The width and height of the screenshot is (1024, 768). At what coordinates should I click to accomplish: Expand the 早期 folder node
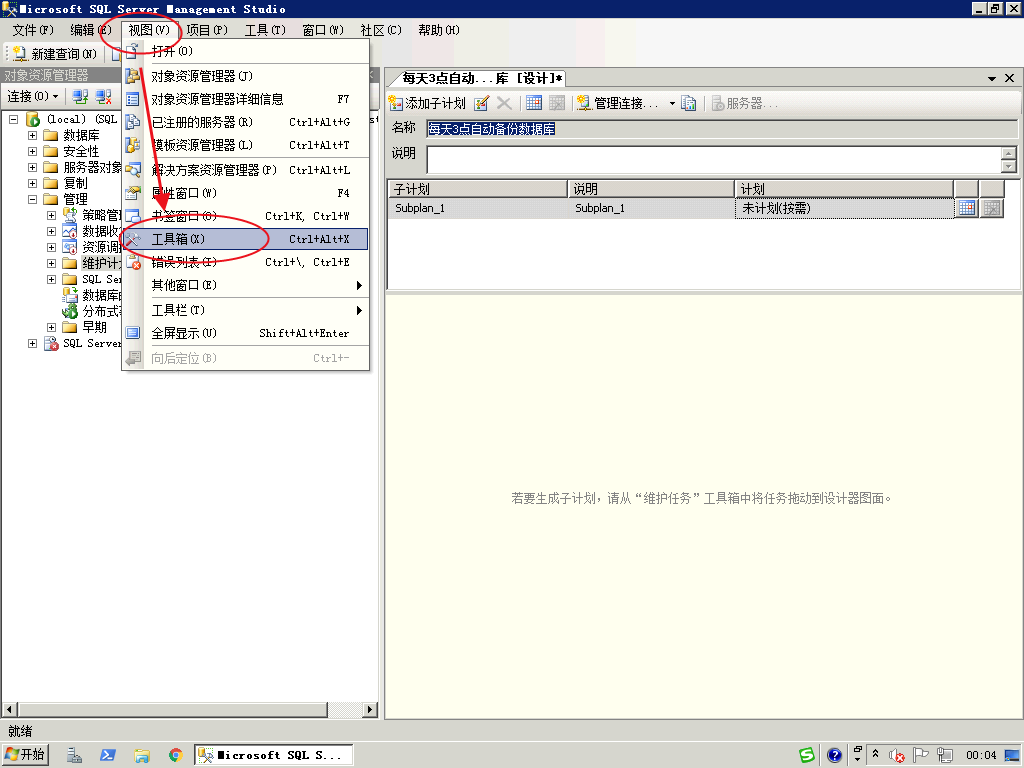pyautogui.click(x=51, y=327)
